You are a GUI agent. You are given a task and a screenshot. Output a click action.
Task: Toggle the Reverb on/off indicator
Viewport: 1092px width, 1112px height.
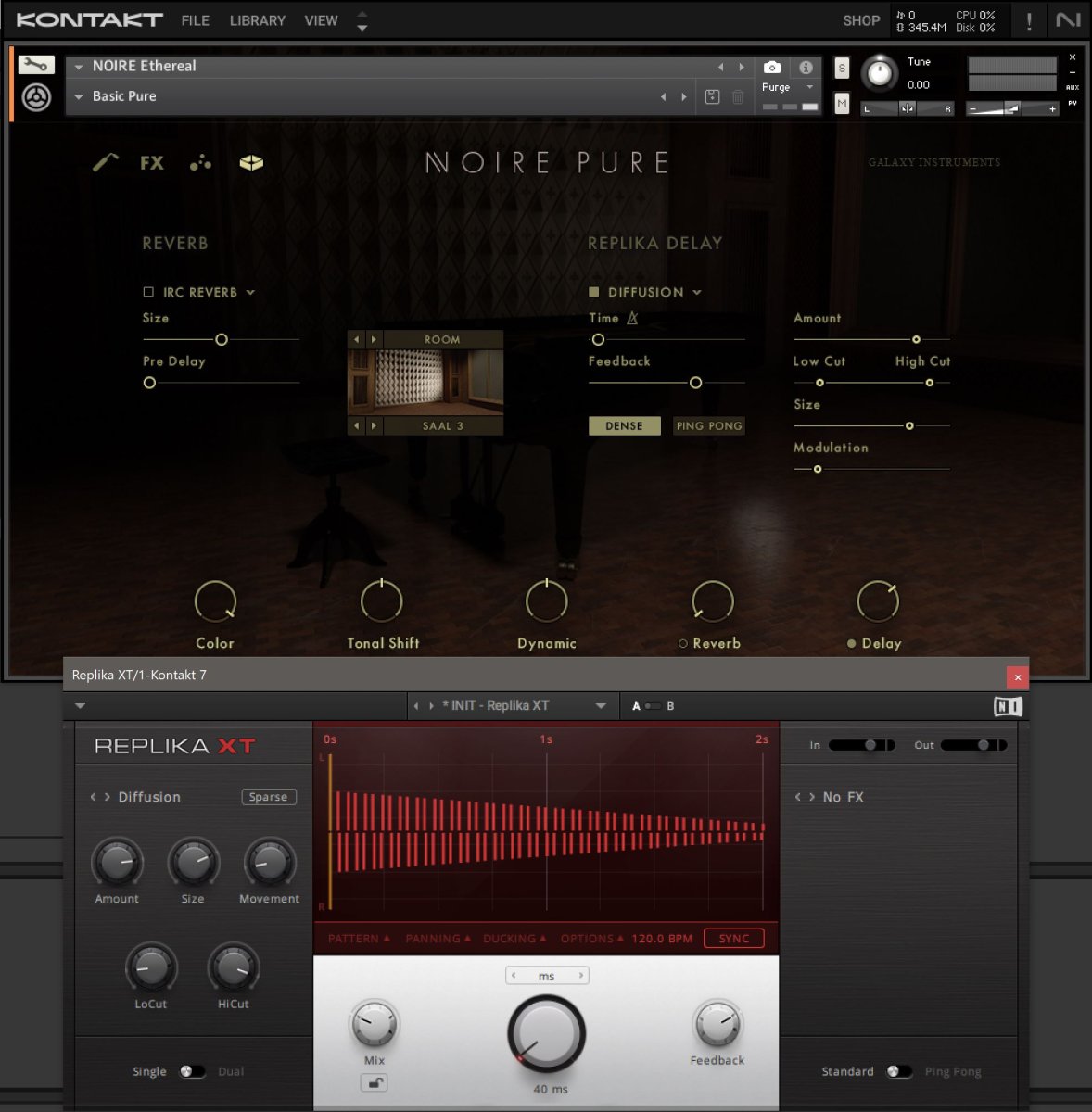[x=683, y=643]
